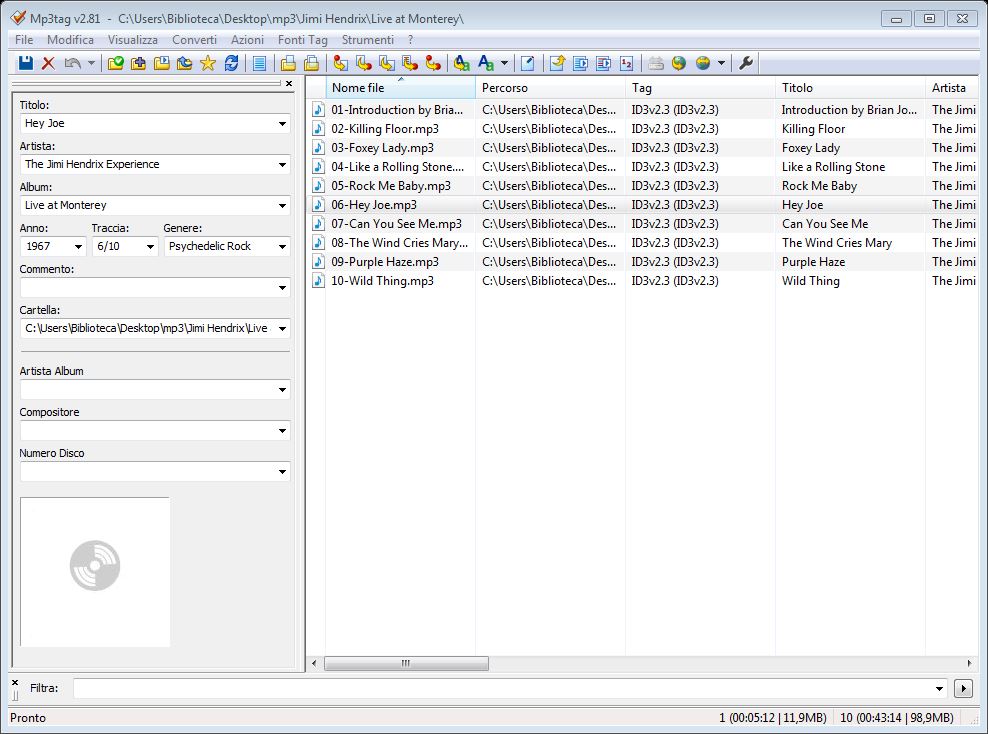Click the horizontal scrollbar thumb of file list
Viewport: 988px width, 734px height.
coord(406,663)
